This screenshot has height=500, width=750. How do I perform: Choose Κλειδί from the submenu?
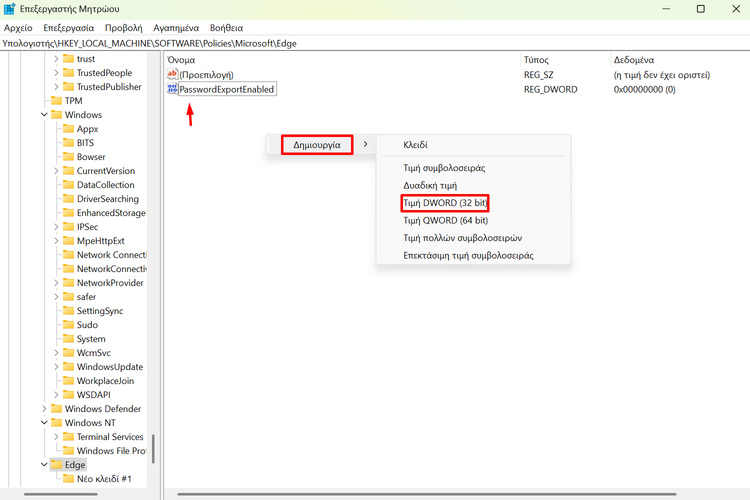pyautogui.click(x=415, y=144)
